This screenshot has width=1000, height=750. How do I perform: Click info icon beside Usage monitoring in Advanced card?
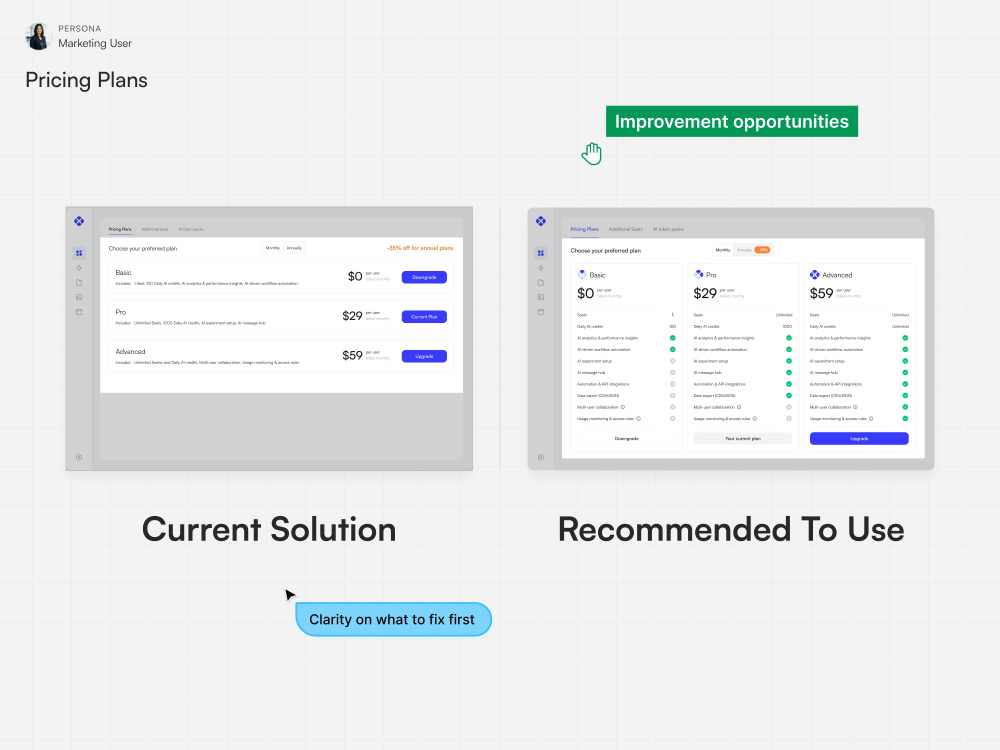pyautogui.click(x=871, y=419)
